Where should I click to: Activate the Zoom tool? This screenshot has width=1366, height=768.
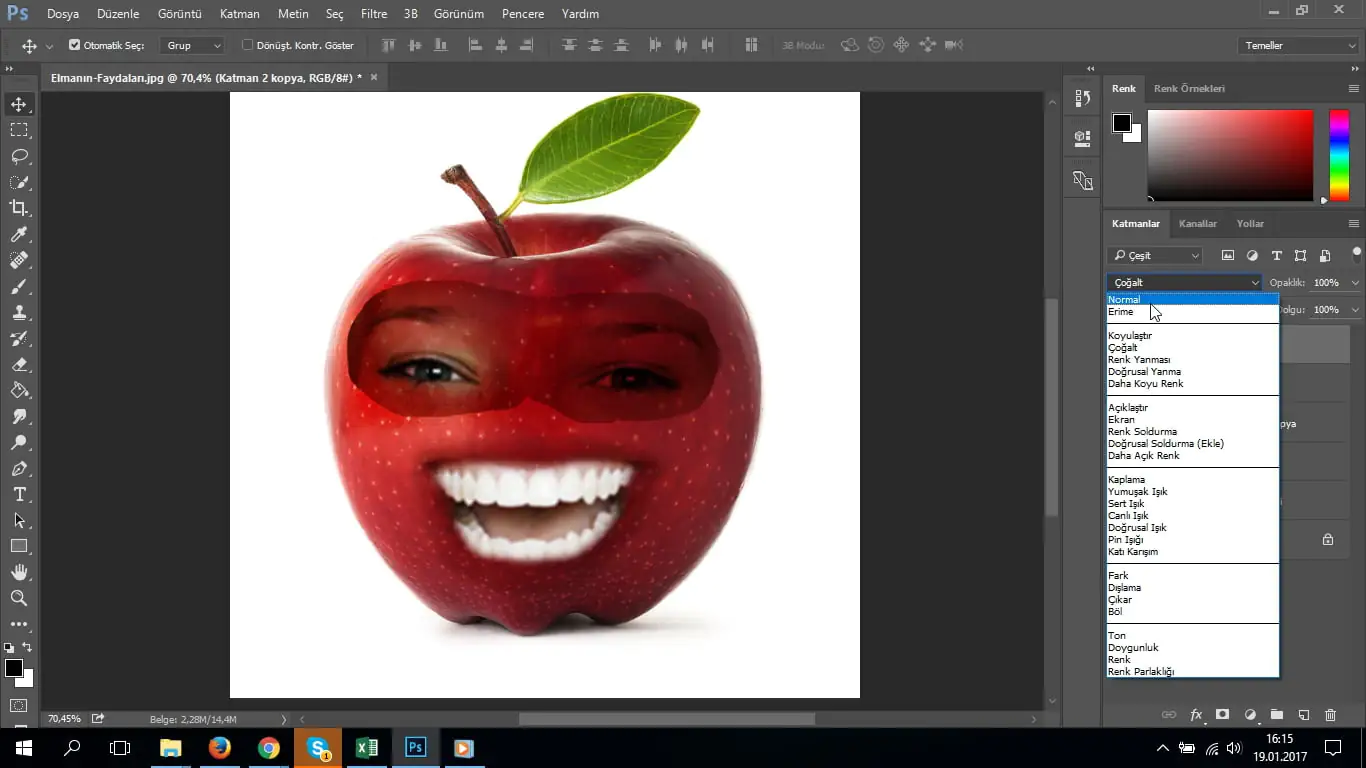coord(19,598)
